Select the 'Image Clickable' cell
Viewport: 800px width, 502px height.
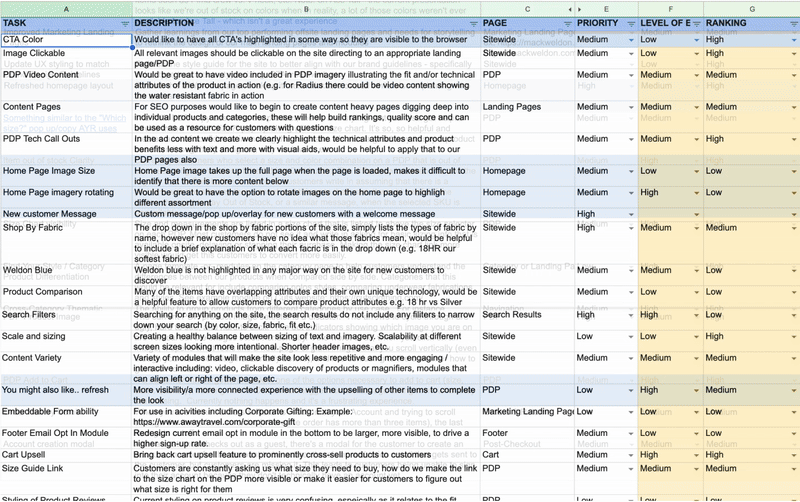(x=66, y=58)
